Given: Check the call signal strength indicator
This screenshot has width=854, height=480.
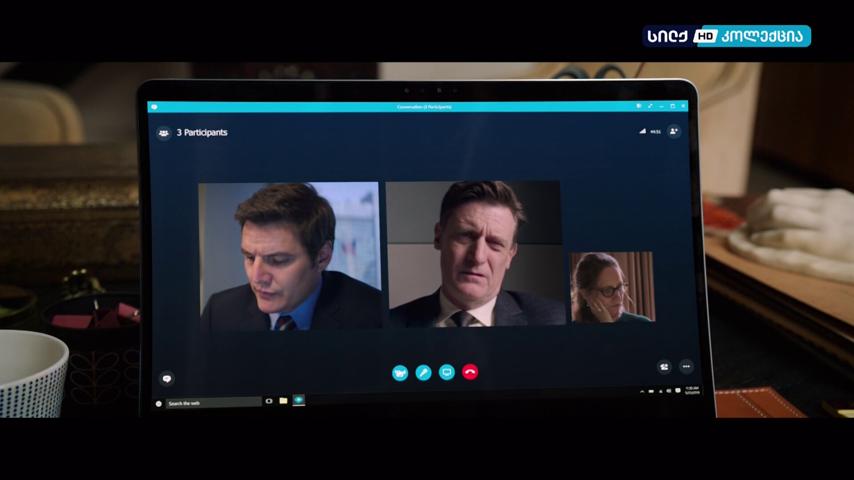Looking at the screenshot, I should click(643, 131).
